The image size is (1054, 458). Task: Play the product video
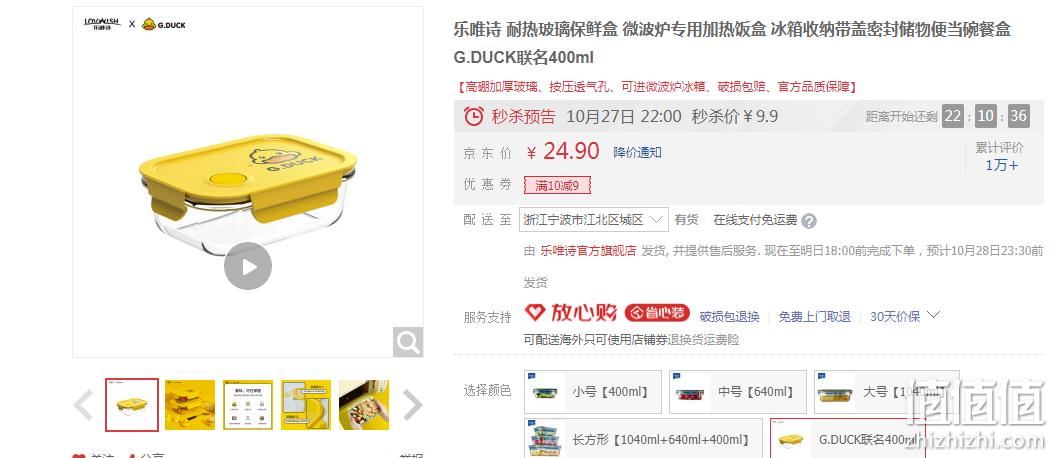tap(248, 266)
